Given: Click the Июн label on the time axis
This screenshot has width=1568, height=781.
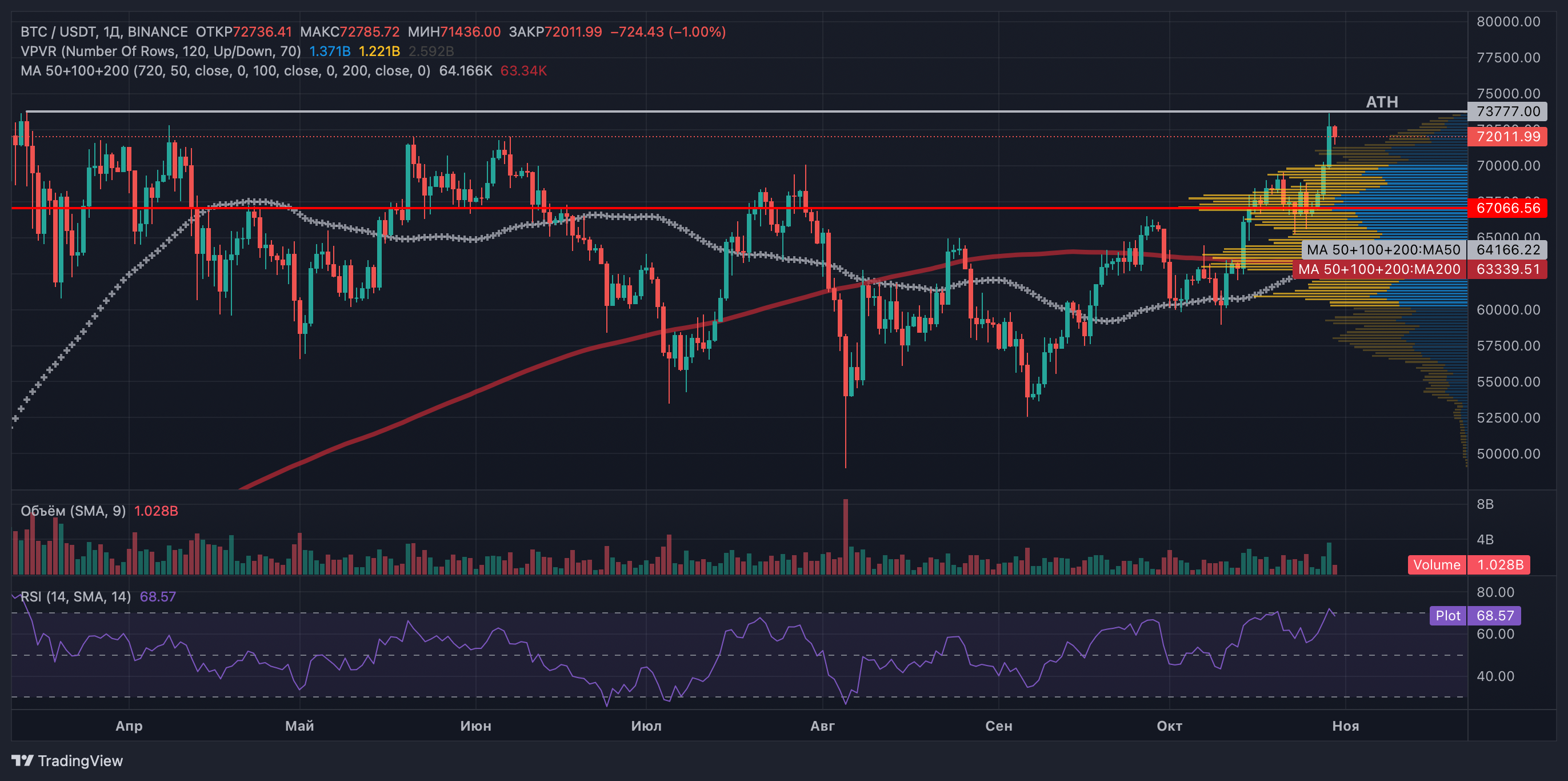Looking at the screenshot, I should click(475, 726).
